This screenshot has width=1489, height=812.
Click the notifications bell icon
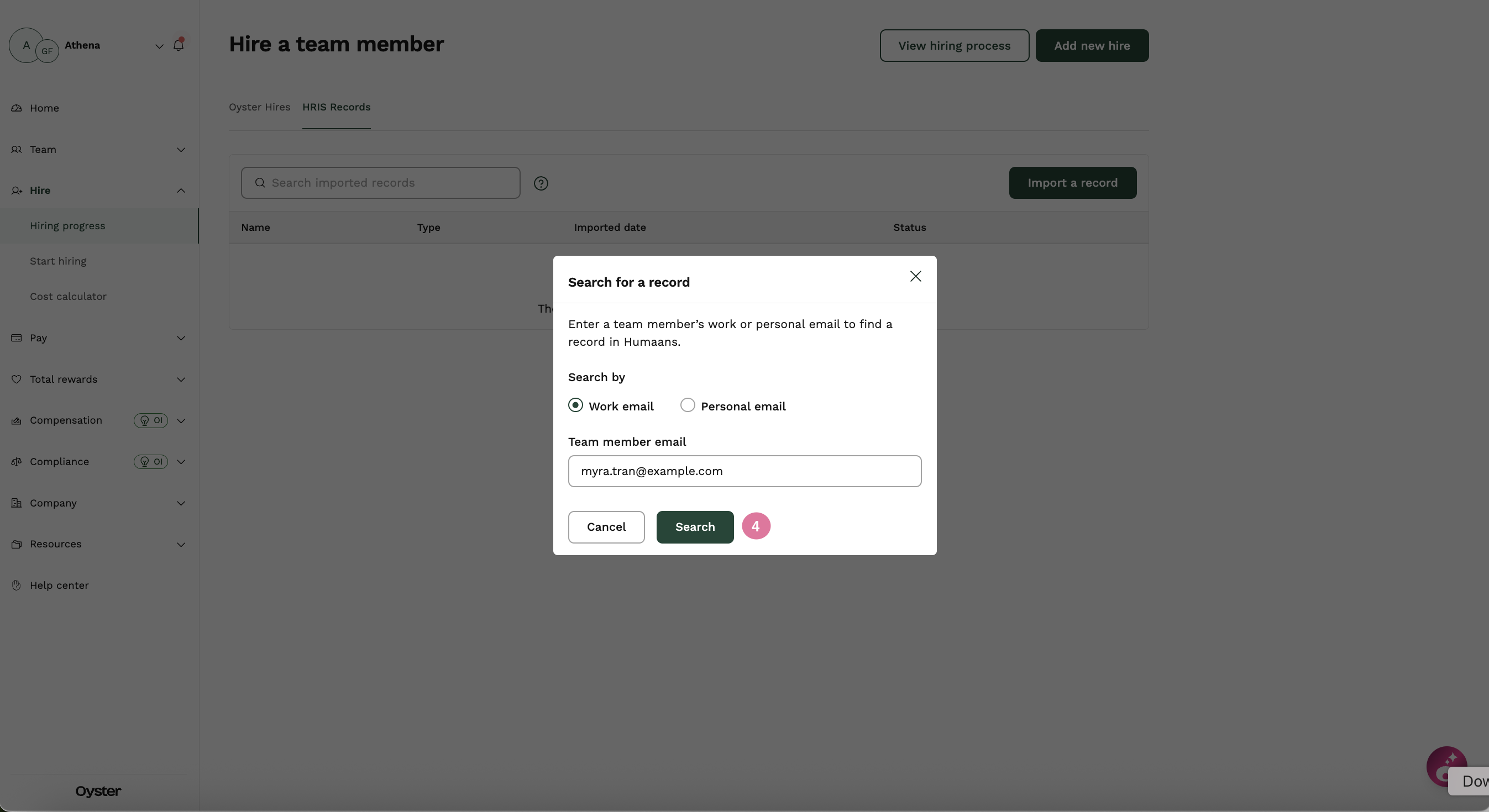point(178,45)
